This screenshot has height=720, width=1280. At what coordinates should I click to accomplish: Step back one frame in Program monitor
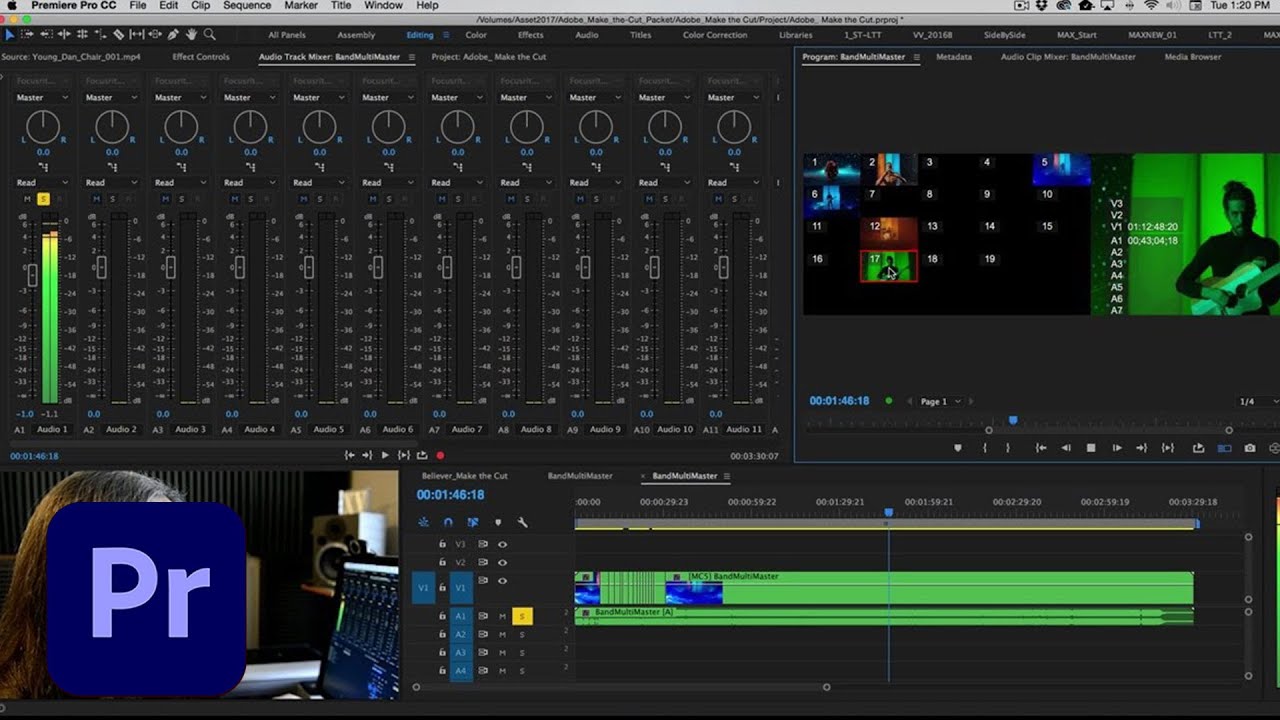pos(1066,448)
